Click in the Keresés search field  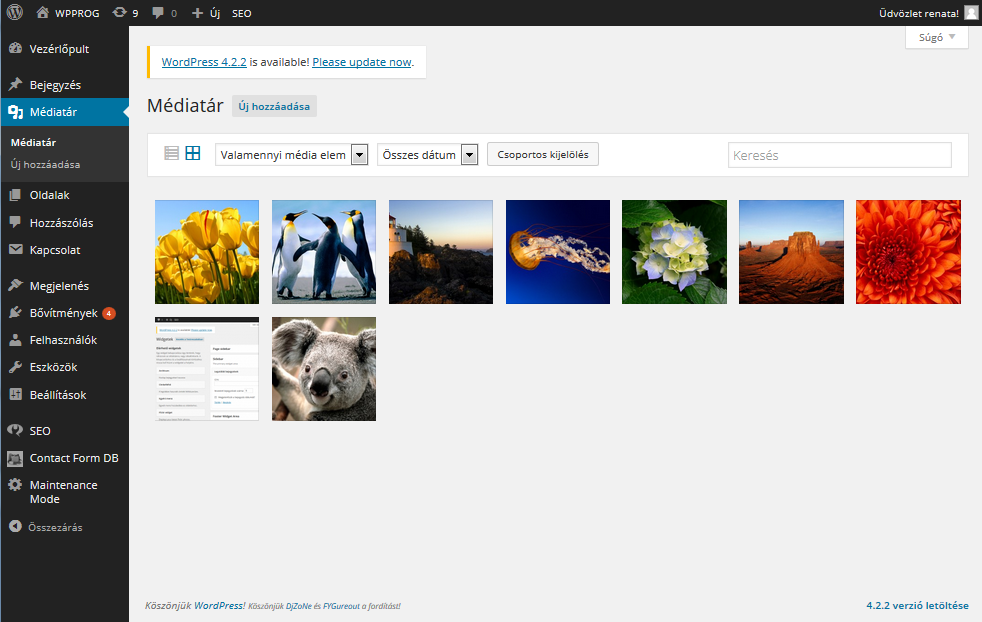pos(839,155)
